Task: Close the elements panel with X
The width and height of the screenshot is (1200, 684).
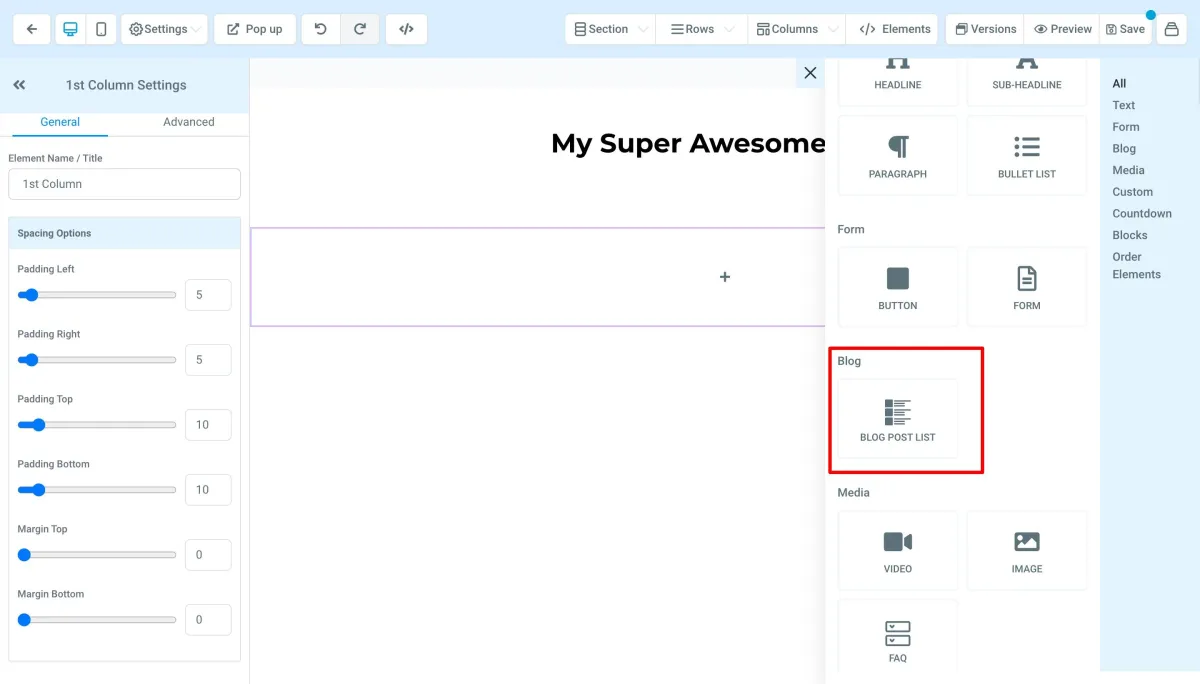Action: (810, 73)
